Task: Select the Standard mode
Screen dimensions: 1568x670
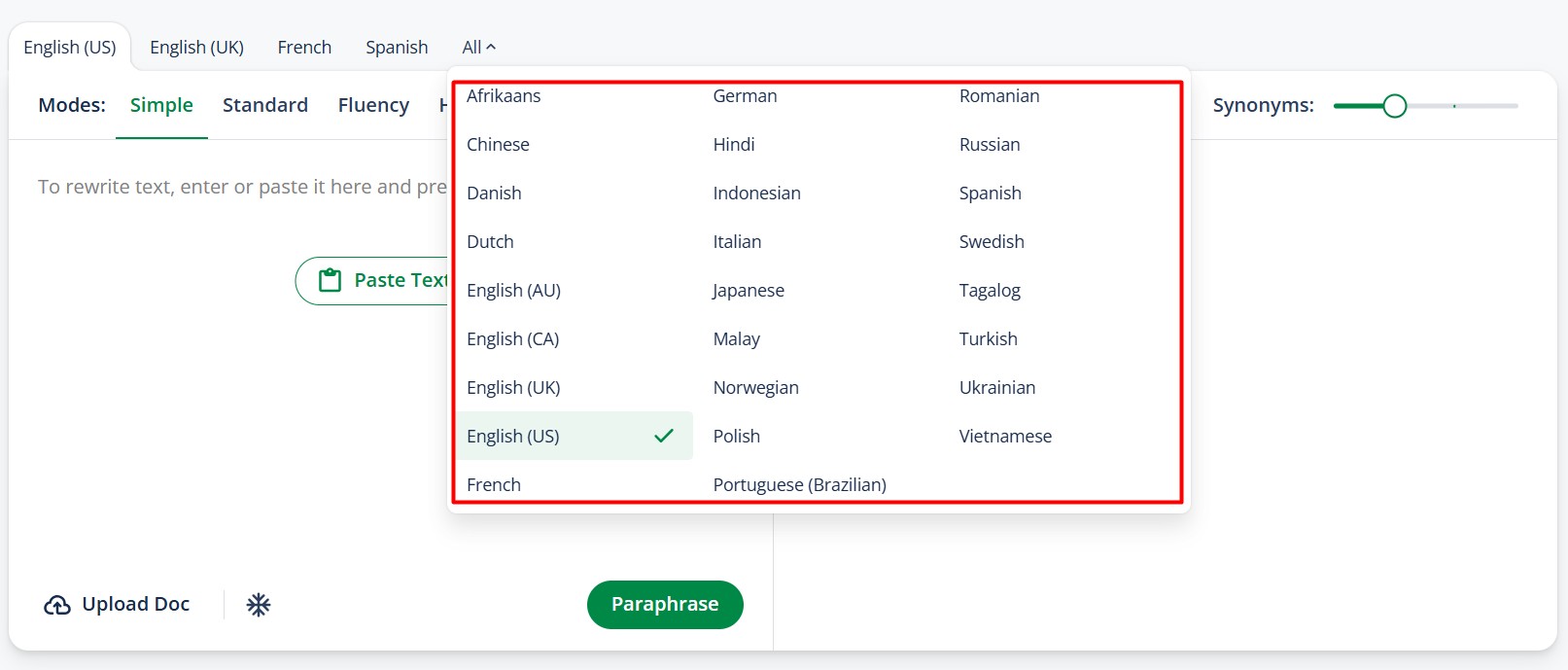Action: coord(265,105)
